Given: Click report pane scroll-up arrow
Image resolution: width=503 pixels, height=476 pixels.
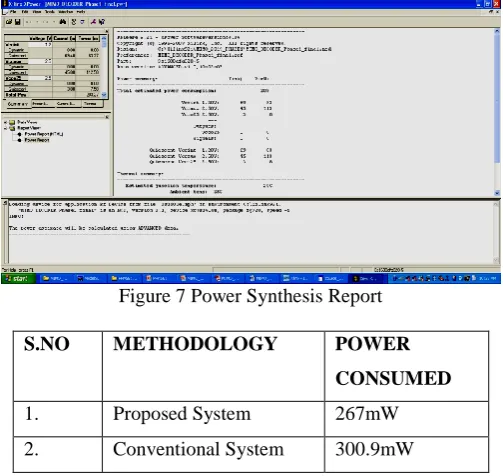Looking at the screenshot, I should [497, 31].
